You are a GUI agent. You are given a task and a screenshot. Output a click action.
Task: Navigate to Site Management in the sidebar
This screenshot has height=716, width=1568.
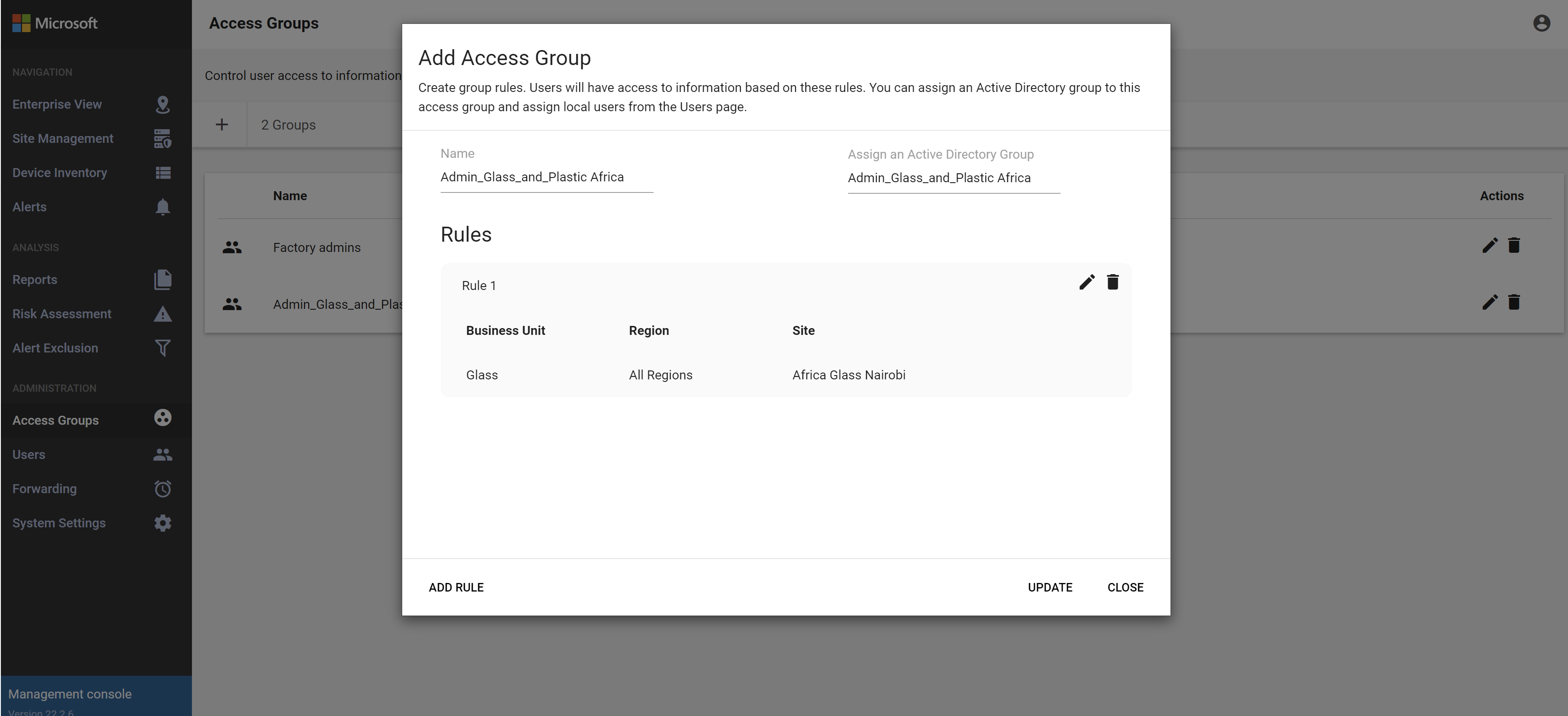(63, 138)
